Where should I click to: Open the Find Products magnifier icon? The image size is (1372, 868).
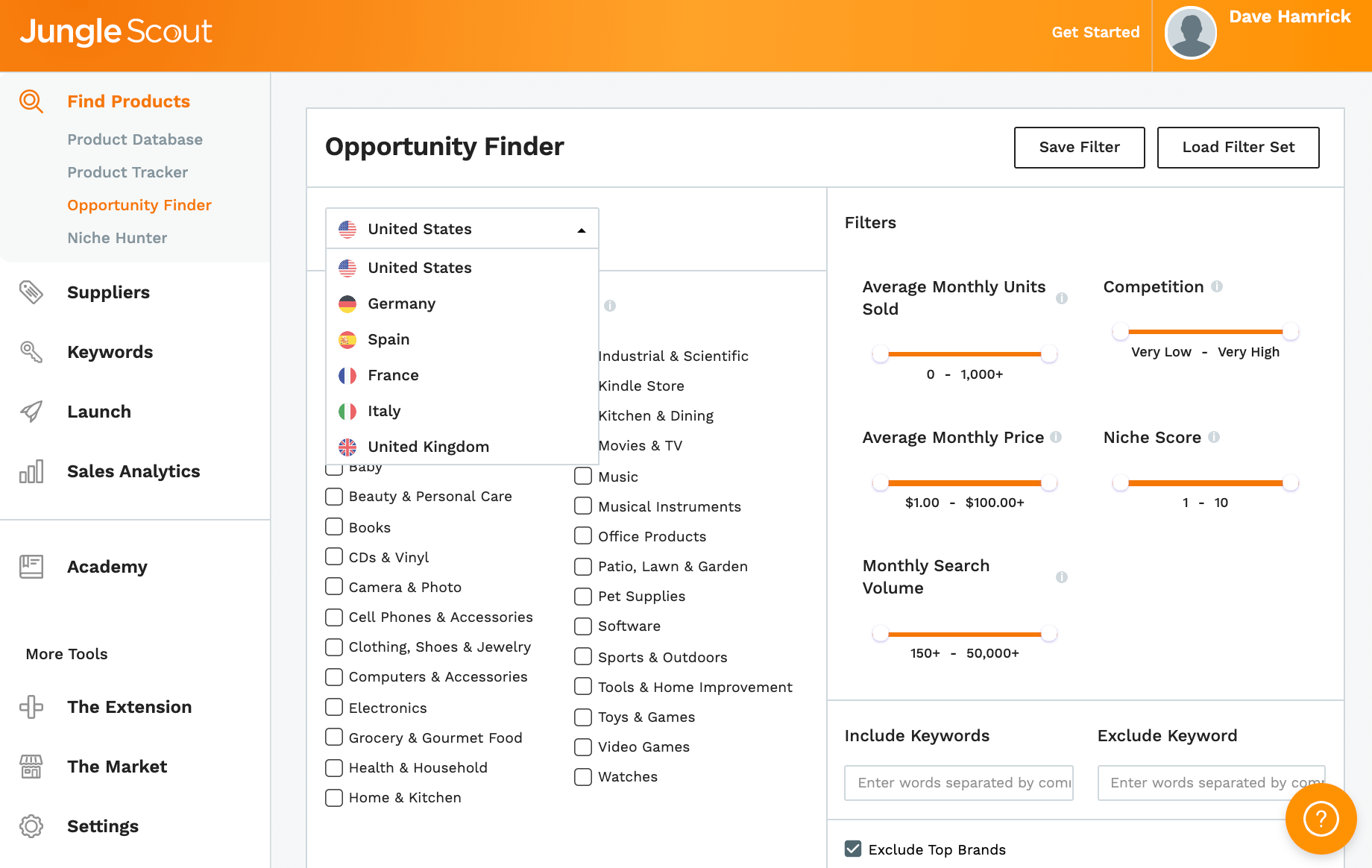(x=31, y=101)
